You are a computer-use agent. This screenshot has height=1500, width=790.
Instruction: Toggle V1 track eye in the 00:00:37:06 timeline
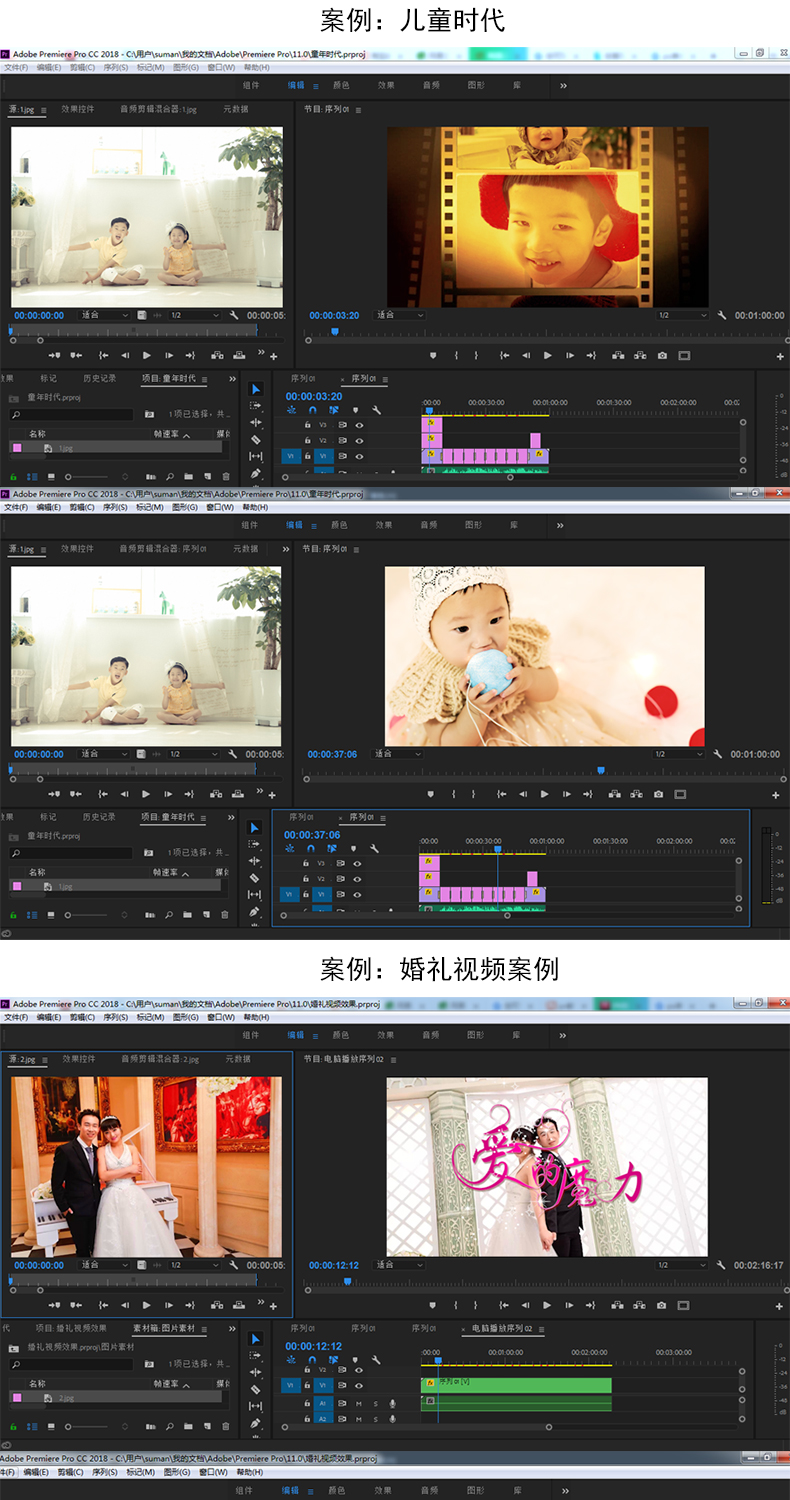357,894
